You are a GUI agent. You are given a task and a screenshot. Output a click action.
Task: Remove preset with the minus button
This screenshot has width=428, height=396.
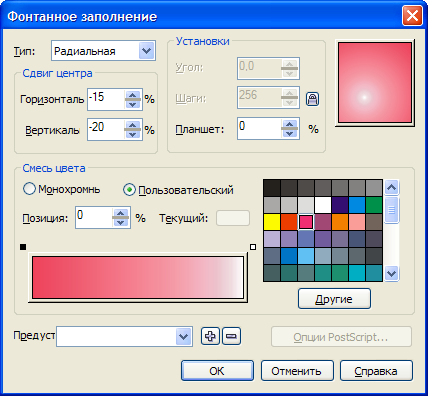[x=231, y=336]
